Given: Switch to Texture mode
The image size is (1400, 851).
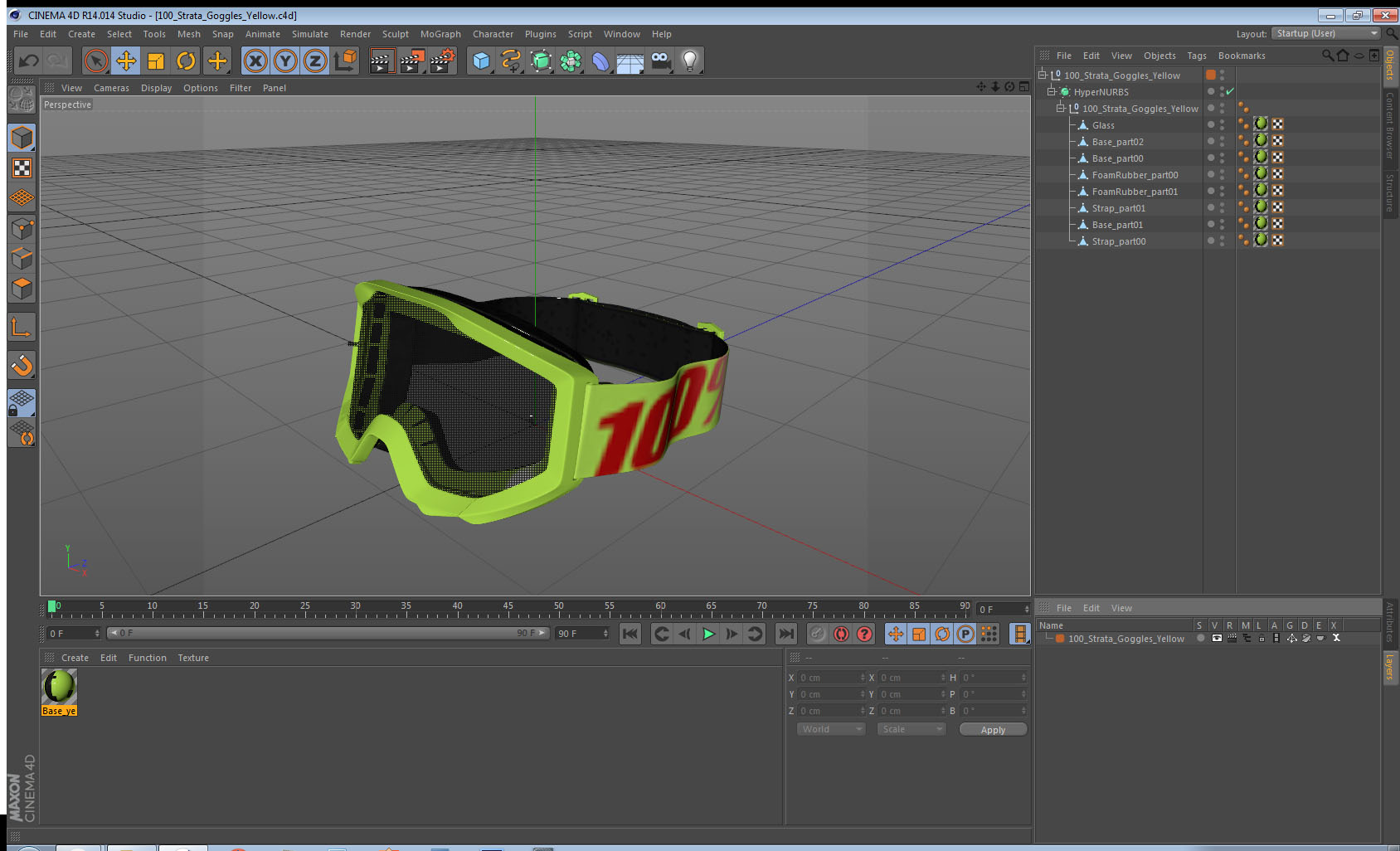Looking at the screenshot, I should click(x=22, y=168).
